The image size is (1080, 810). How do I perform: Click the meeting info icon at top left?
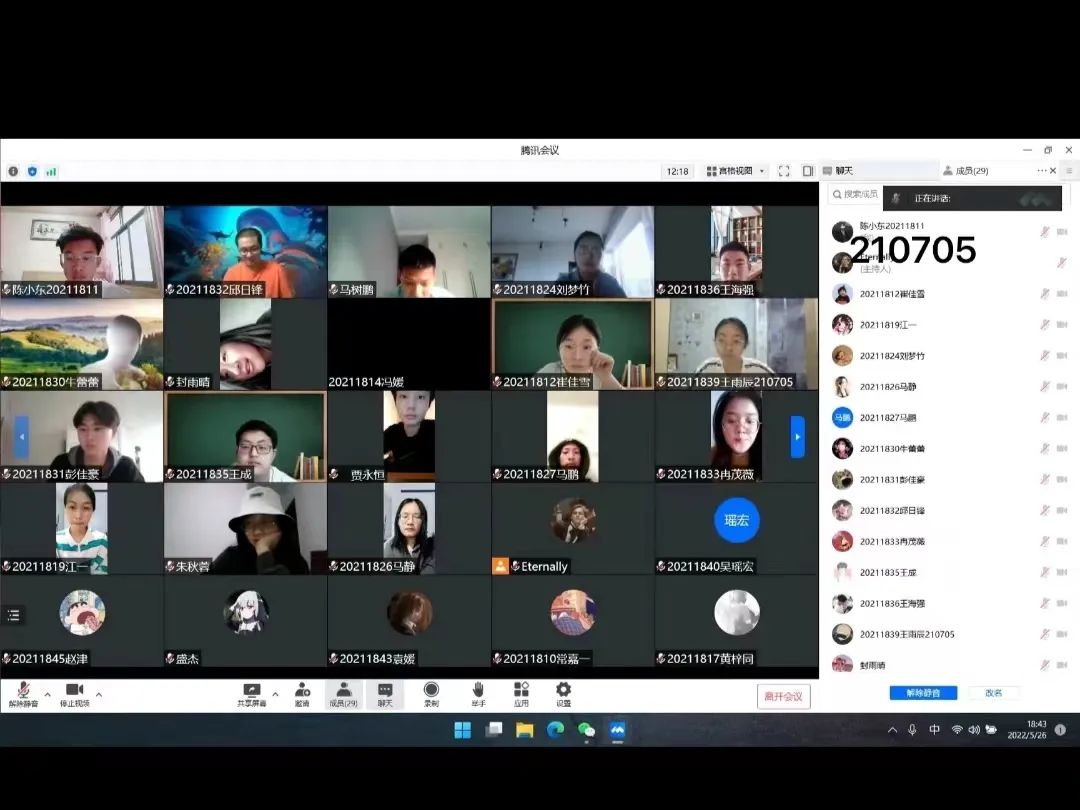click(x=13, y=171)
